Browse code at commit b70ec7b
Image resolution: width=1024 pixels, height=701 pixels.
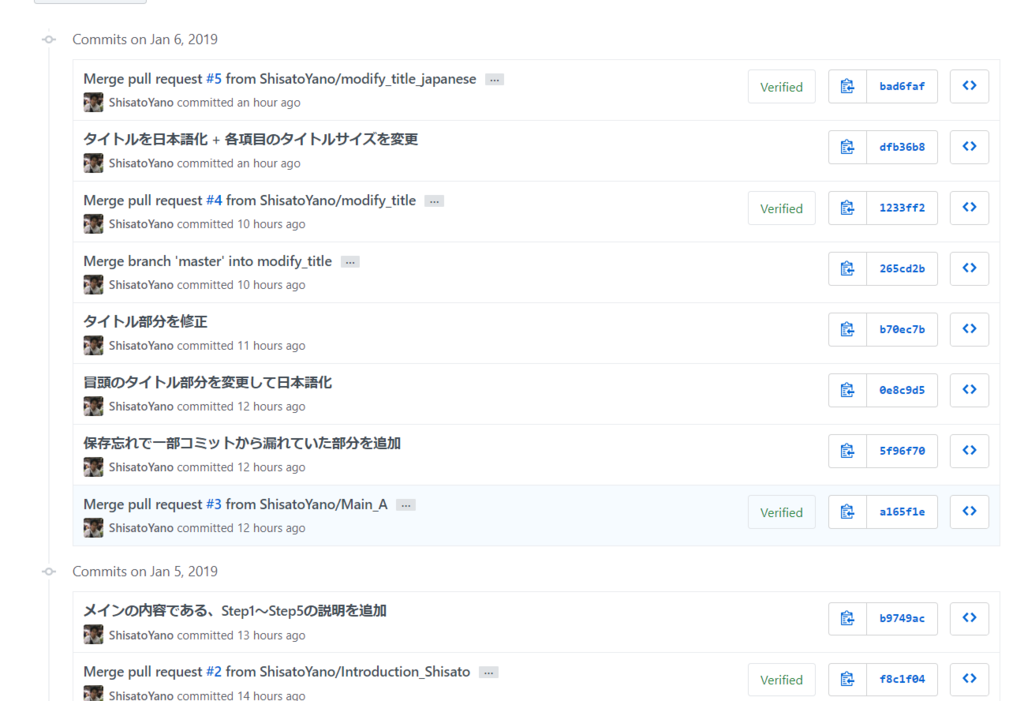pyautogui.click(x=968, y=329)
